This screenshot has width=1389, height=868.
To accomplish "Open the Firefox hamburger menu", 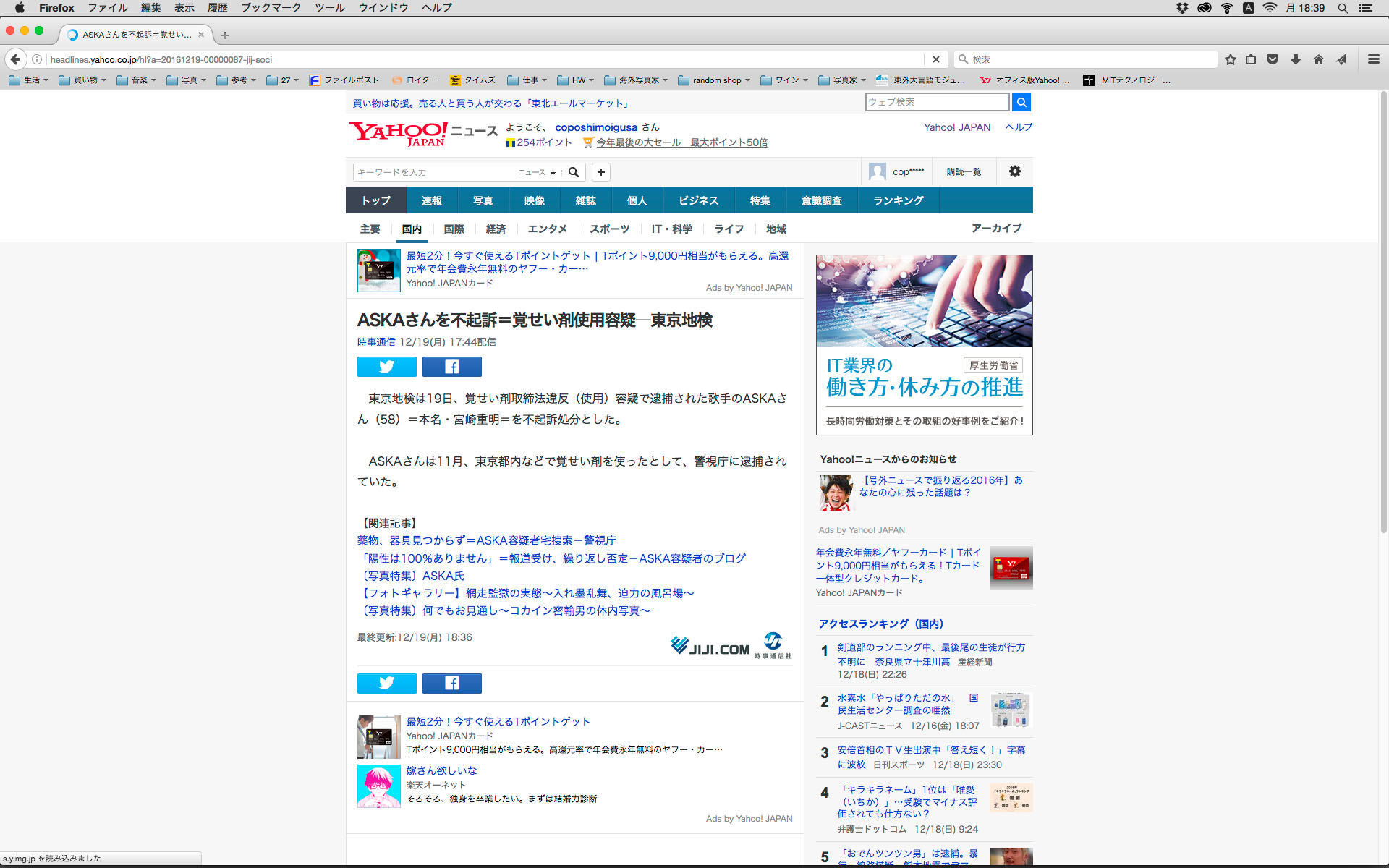I will [x=1373, y=59].
